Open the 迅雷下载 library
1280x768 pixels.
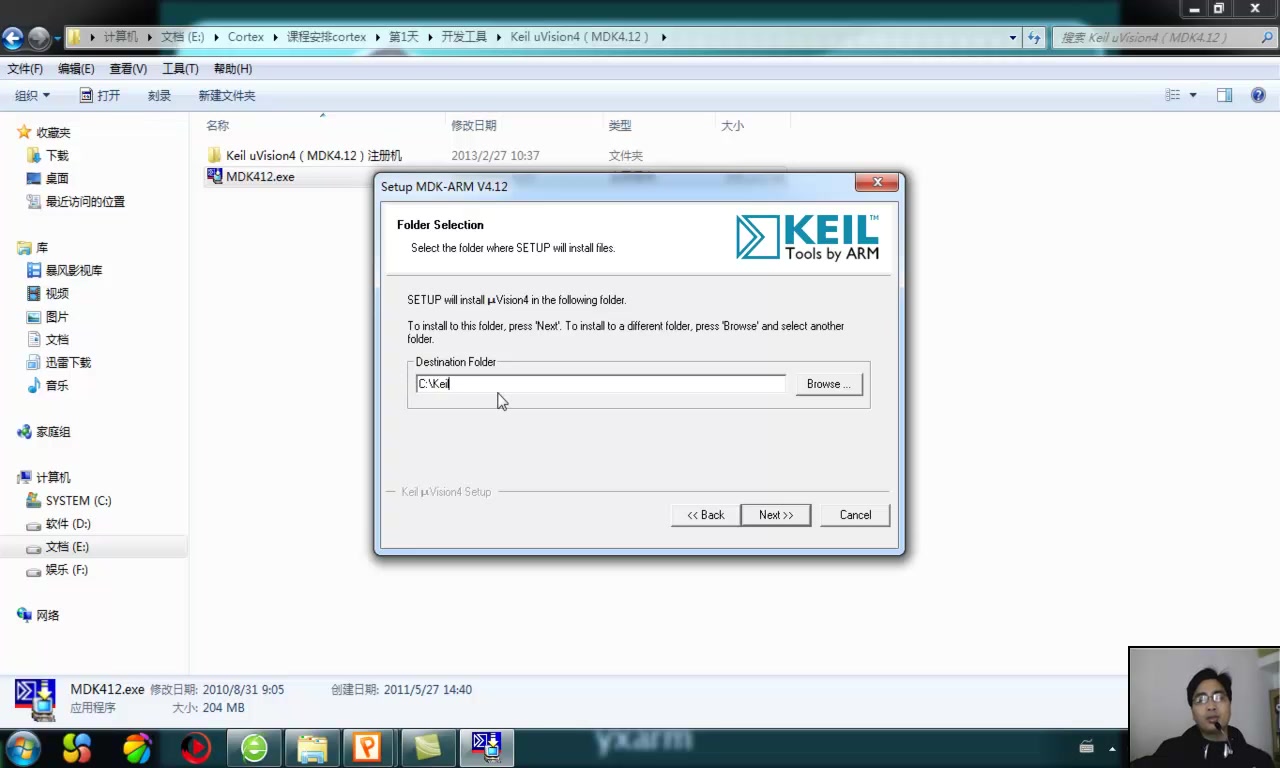(x=68, y=363)
